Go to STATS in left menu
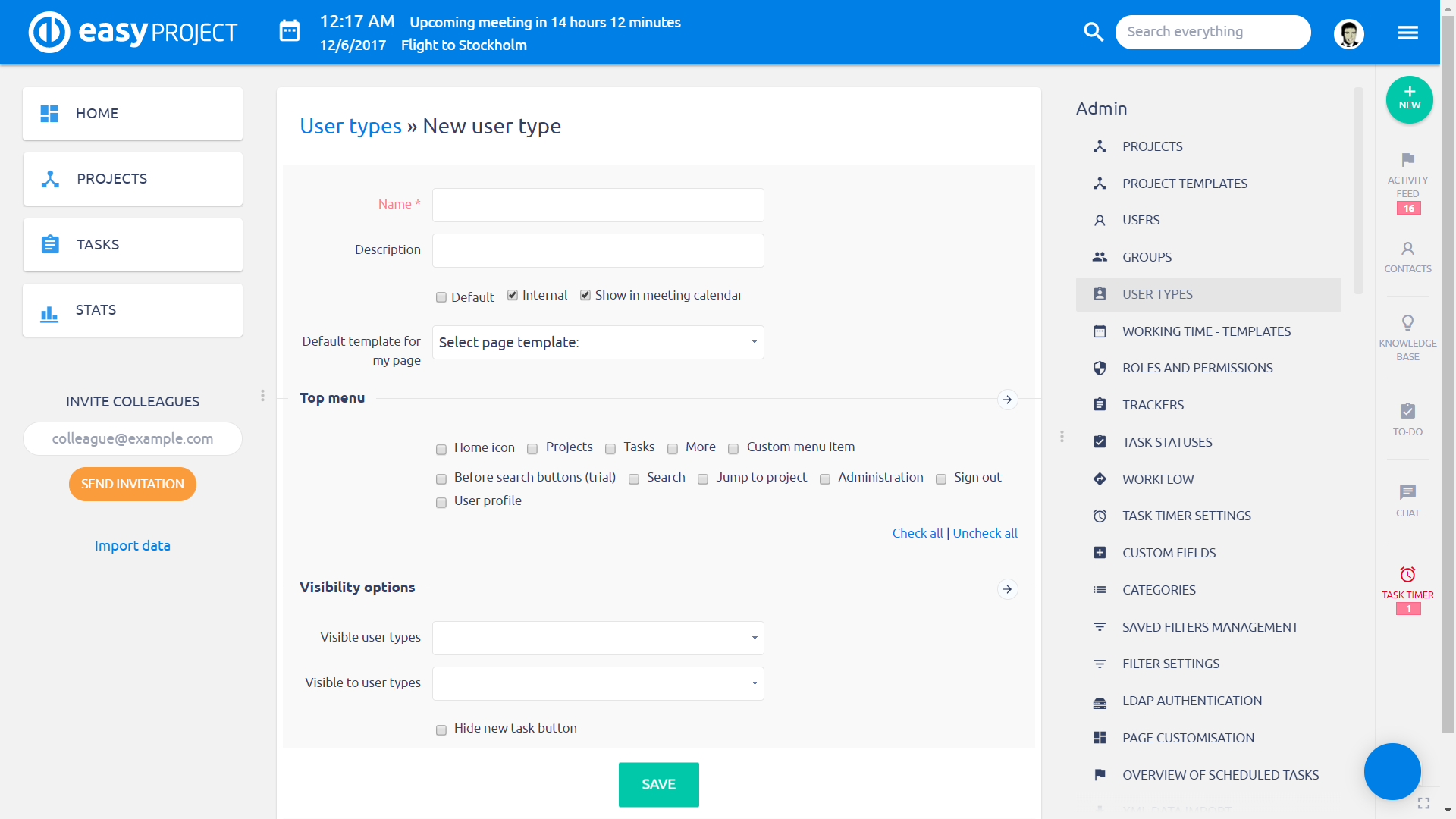This screenshot has height=819, width=1456. coord(133,310)
